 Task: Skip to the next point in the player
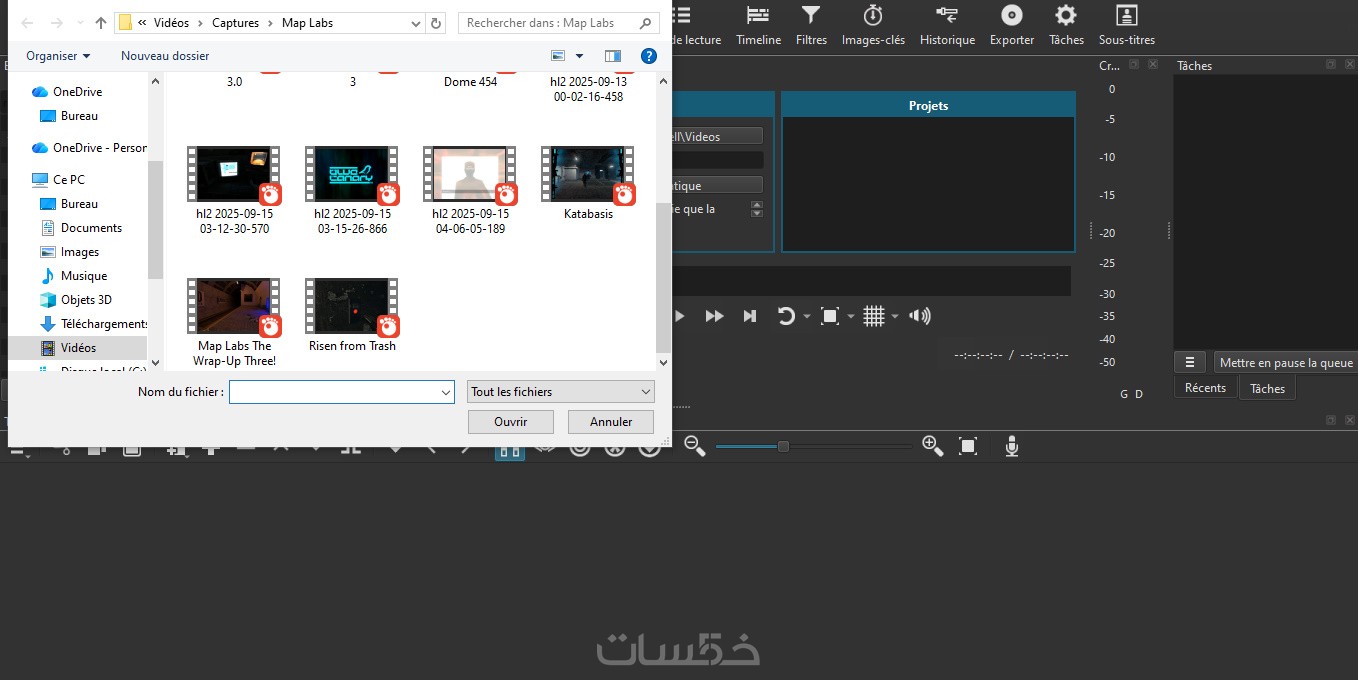(x=750, y=316)
